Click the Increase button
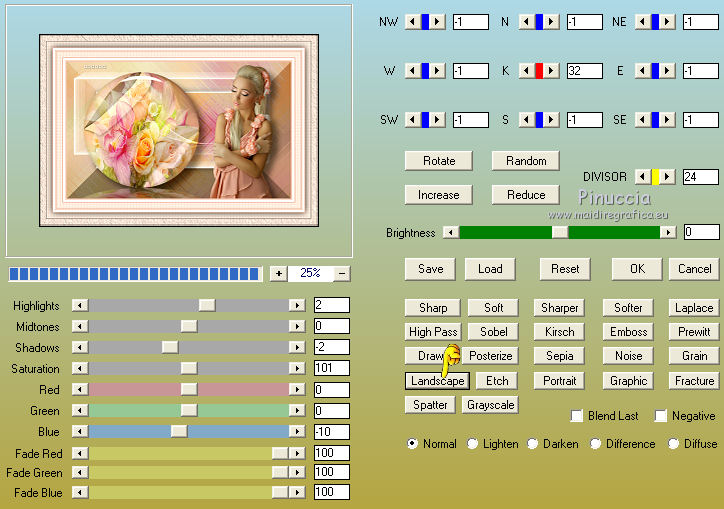The width and height of the screenshot is (724, 509). pyautogui.click(x=439, y=195)
